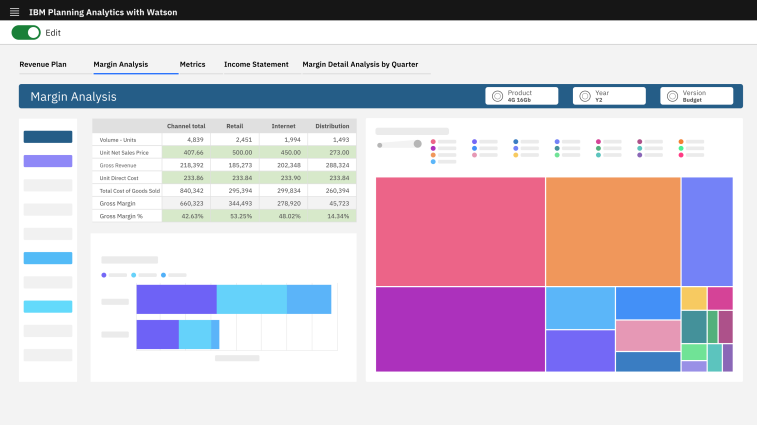Screen dimensions: 757x425
Task: Select the large orange treemap block
Action: (612, 231)
